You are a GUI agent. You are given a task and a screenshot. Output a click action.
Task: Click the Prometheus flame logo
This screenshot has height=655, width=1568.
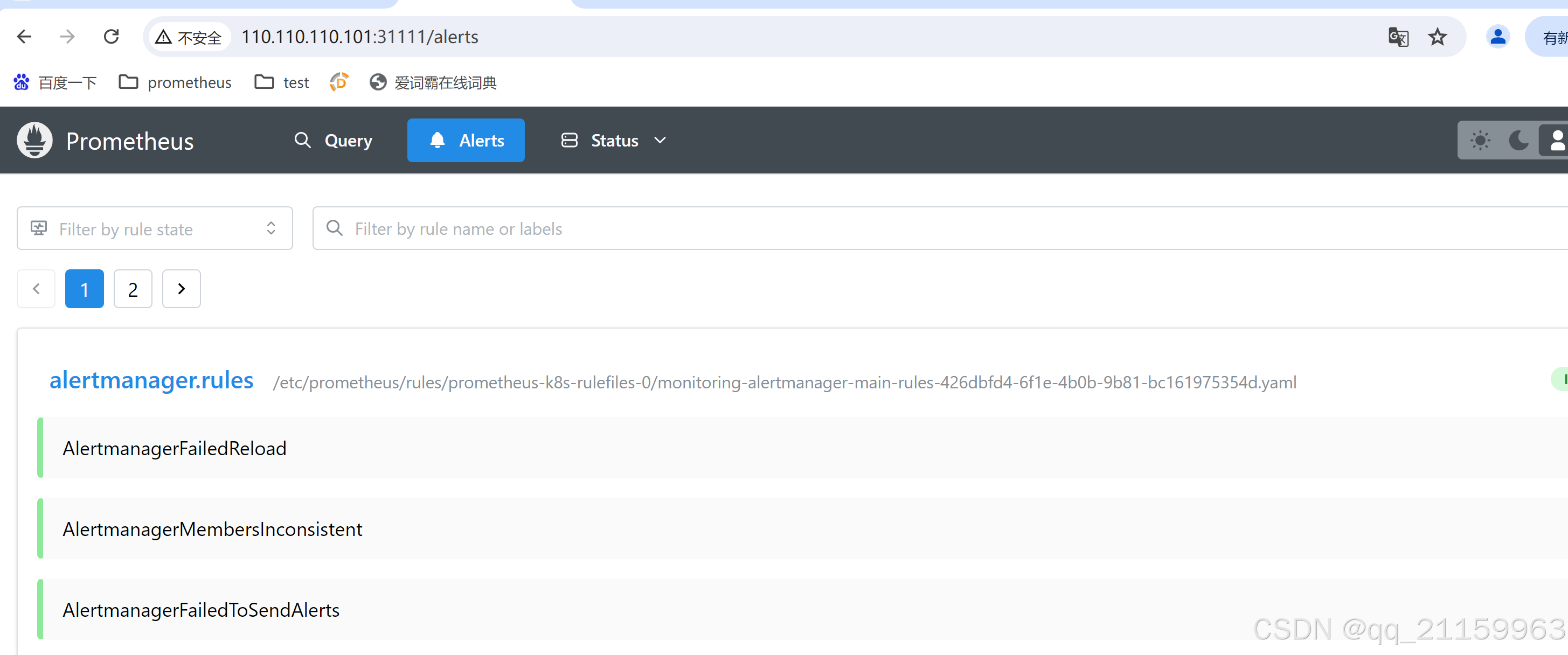(x=34, y=141)
